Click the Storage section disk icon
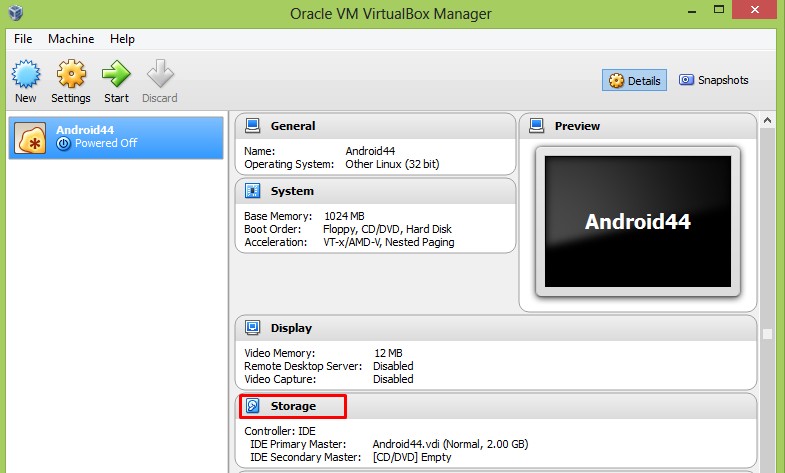Screen dimensions: 785x473 coord(252,406)
